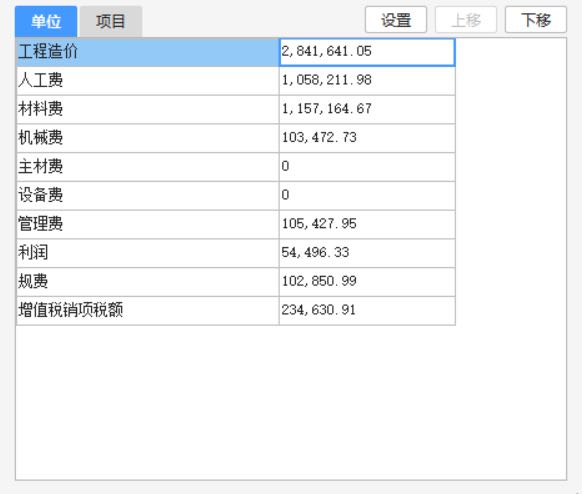The height and width of the screenshot is (494, 582).
Task: Click the 1,157,164.67 value cell
Action: click(x=367, y=109)
